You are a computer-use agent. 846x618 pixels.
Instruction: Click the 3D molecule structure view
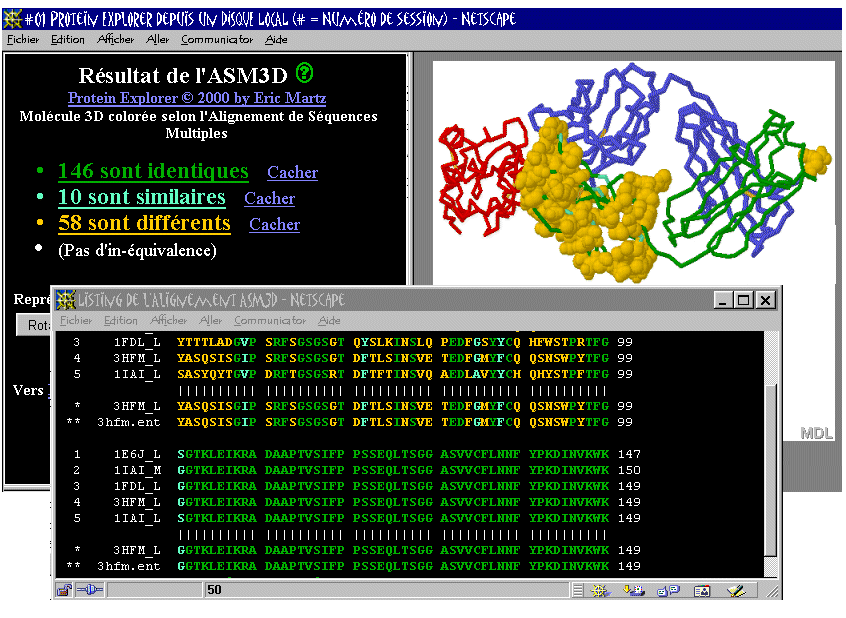pos(633,174)
